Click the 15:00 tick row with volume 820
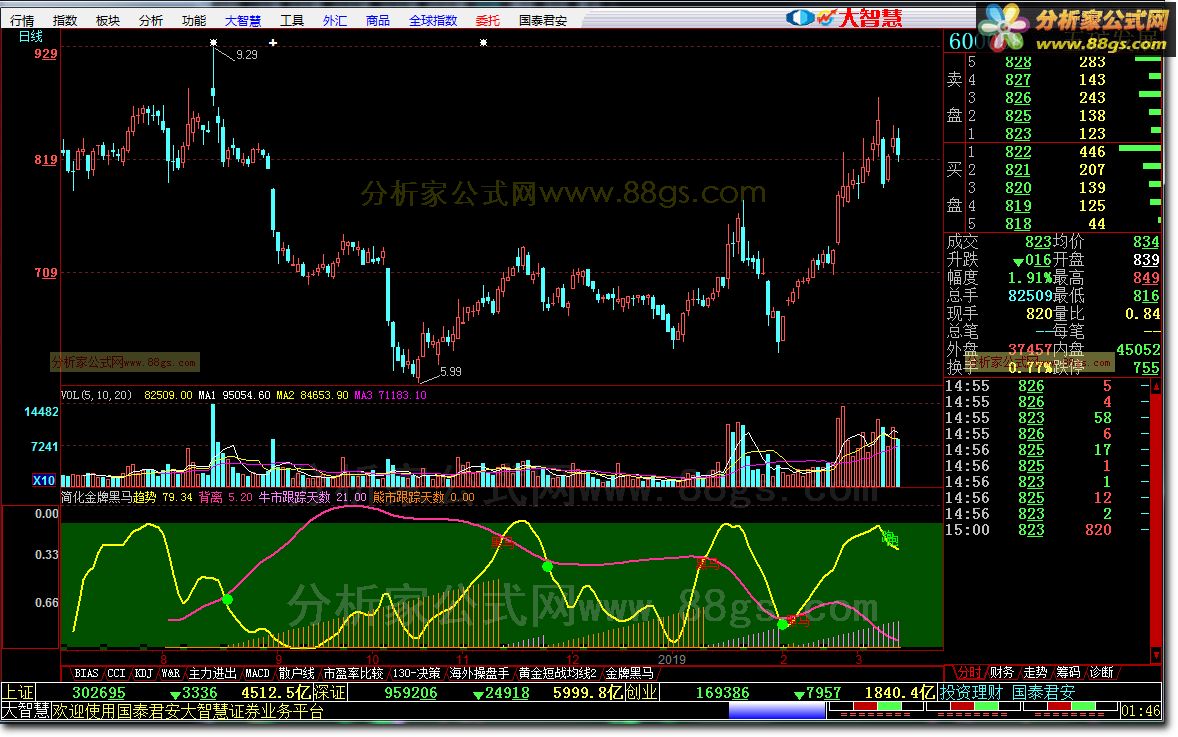Image resolution: width=1178 pixels, height=737 pixels. tap(1047, 530)
